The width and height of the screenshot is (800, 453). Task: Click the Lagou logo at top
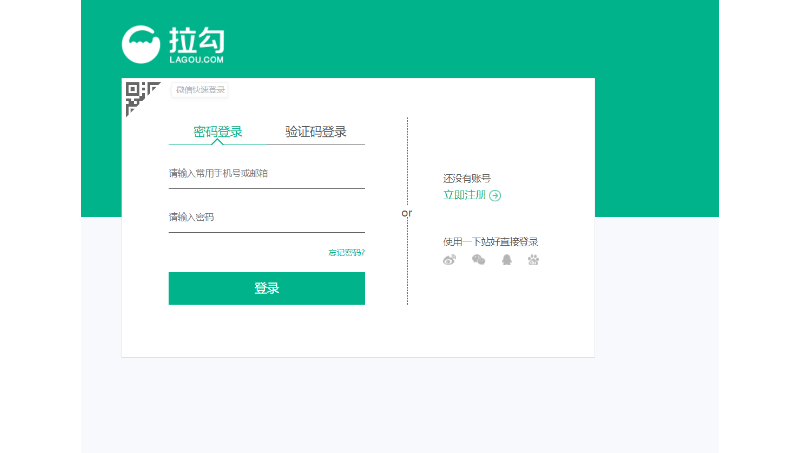pos(173,44)
